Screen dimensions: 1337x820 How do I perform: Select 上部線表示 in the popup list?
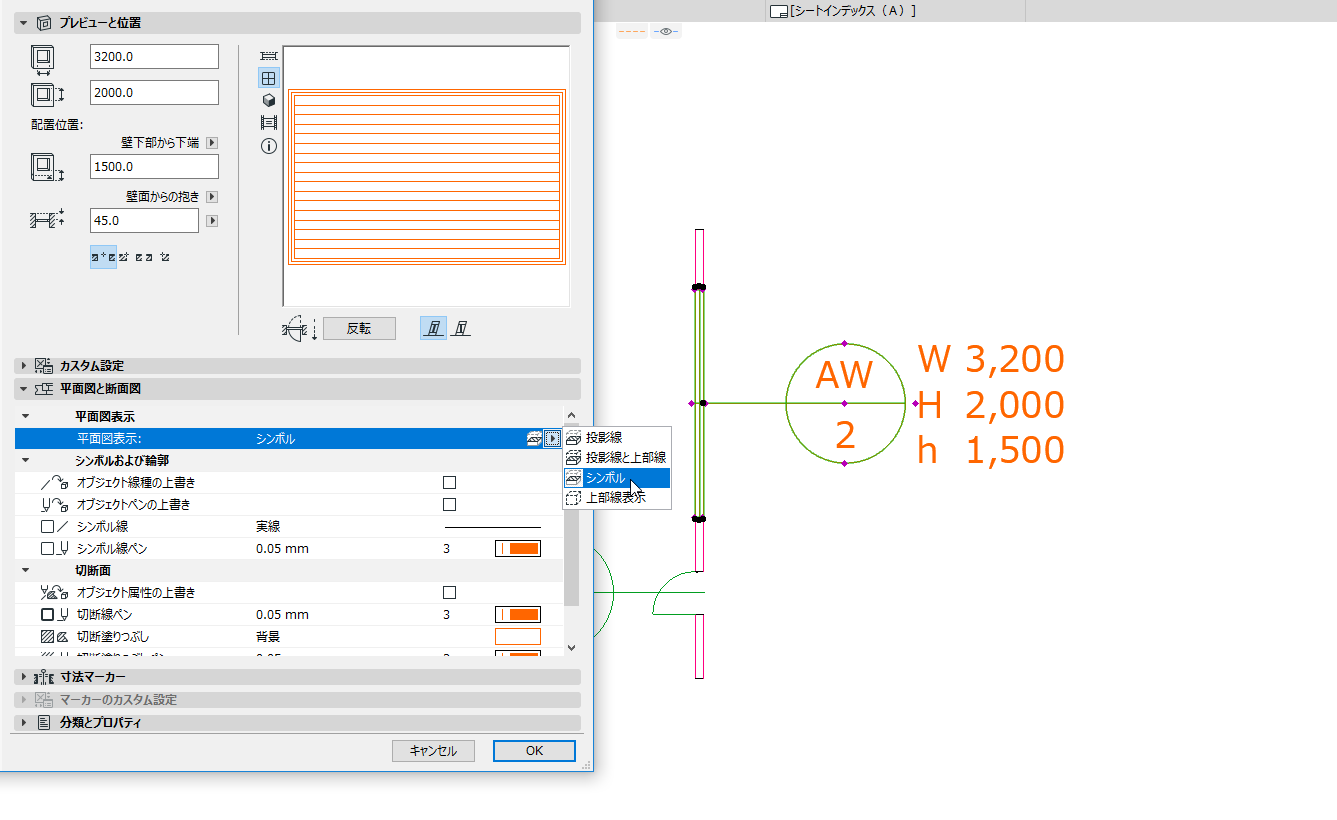tap(615, 498)
